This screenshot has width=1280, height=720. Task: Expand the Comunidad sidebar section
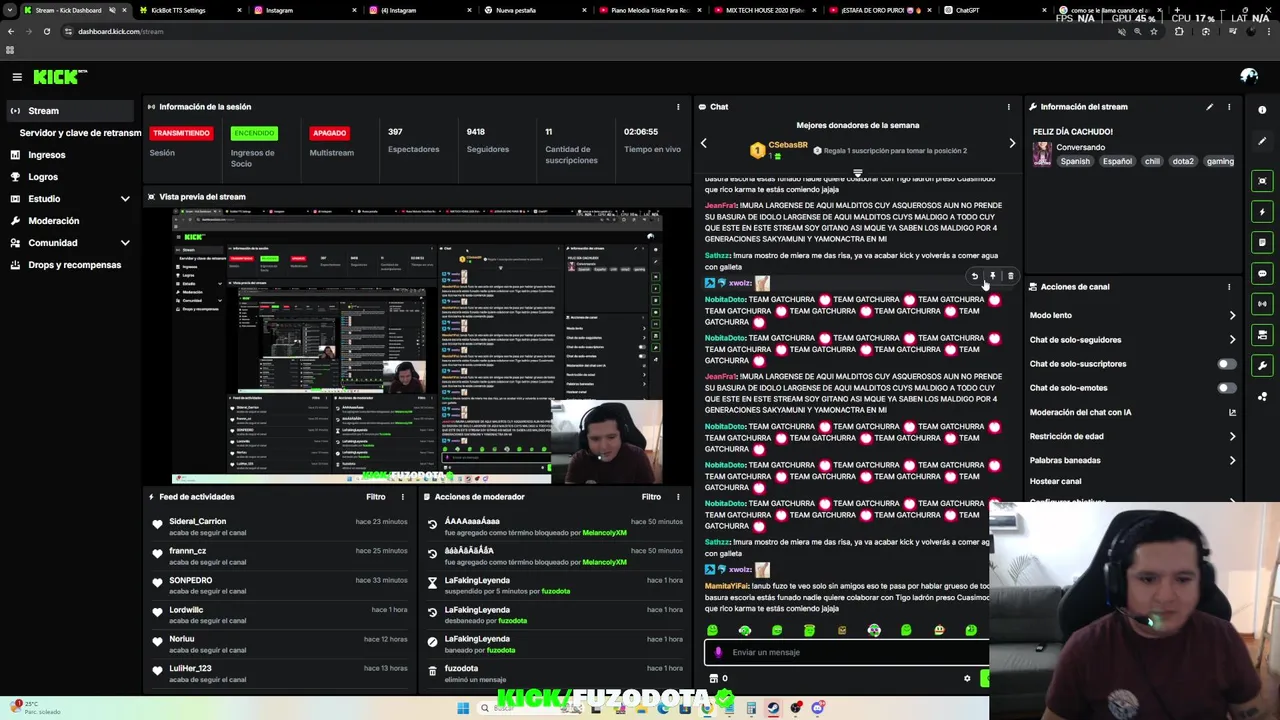click(x=125, y=243)
